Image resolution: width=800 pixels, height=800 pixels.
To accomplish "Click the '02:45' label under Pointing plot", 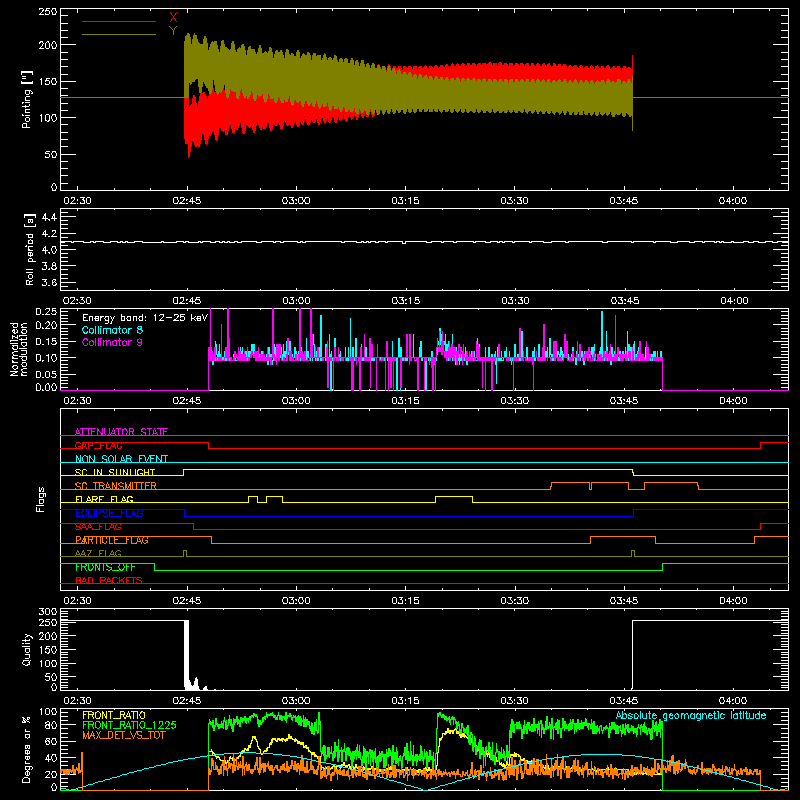I will pyautogui.click(x=187, y=201).
